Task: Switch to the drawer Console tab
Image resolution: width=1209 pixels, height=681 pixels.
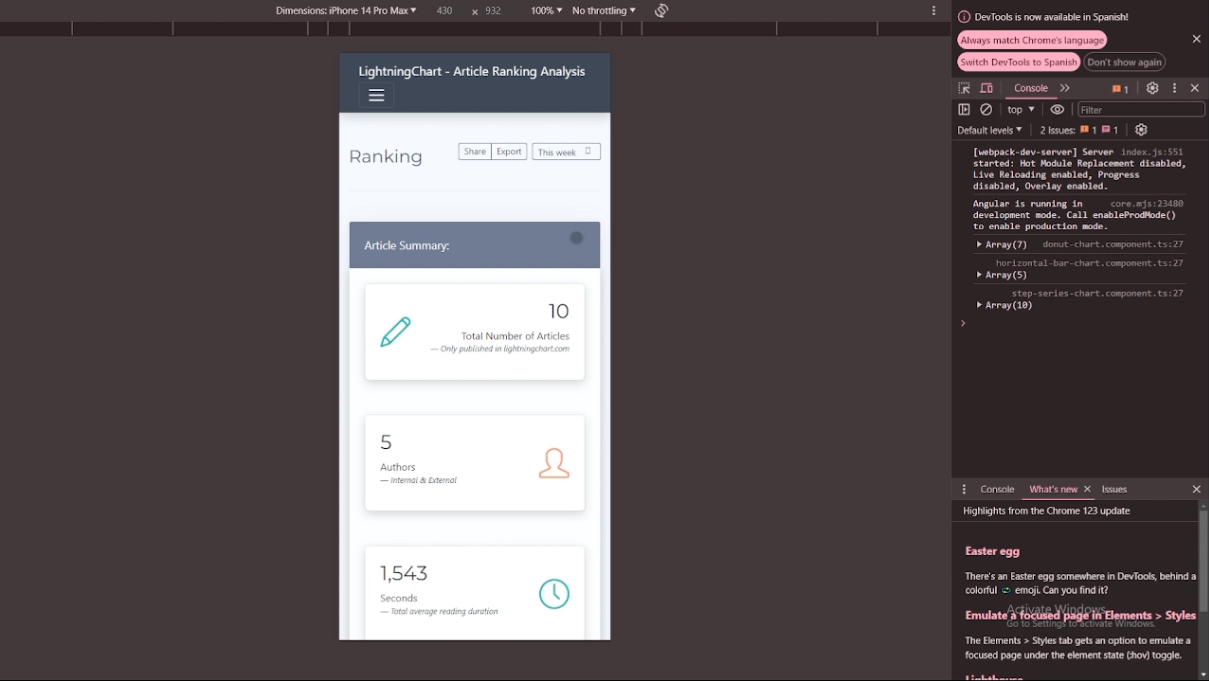Action: click(997, 489)
